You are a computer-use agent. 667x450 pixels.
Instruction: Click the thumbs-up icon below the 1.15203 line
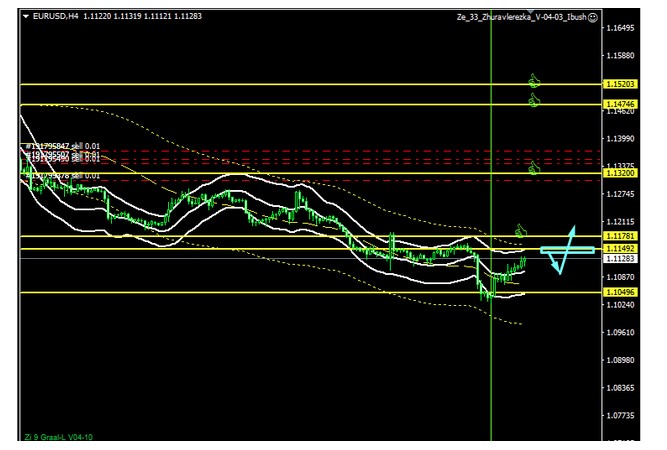tap(534, 99)
